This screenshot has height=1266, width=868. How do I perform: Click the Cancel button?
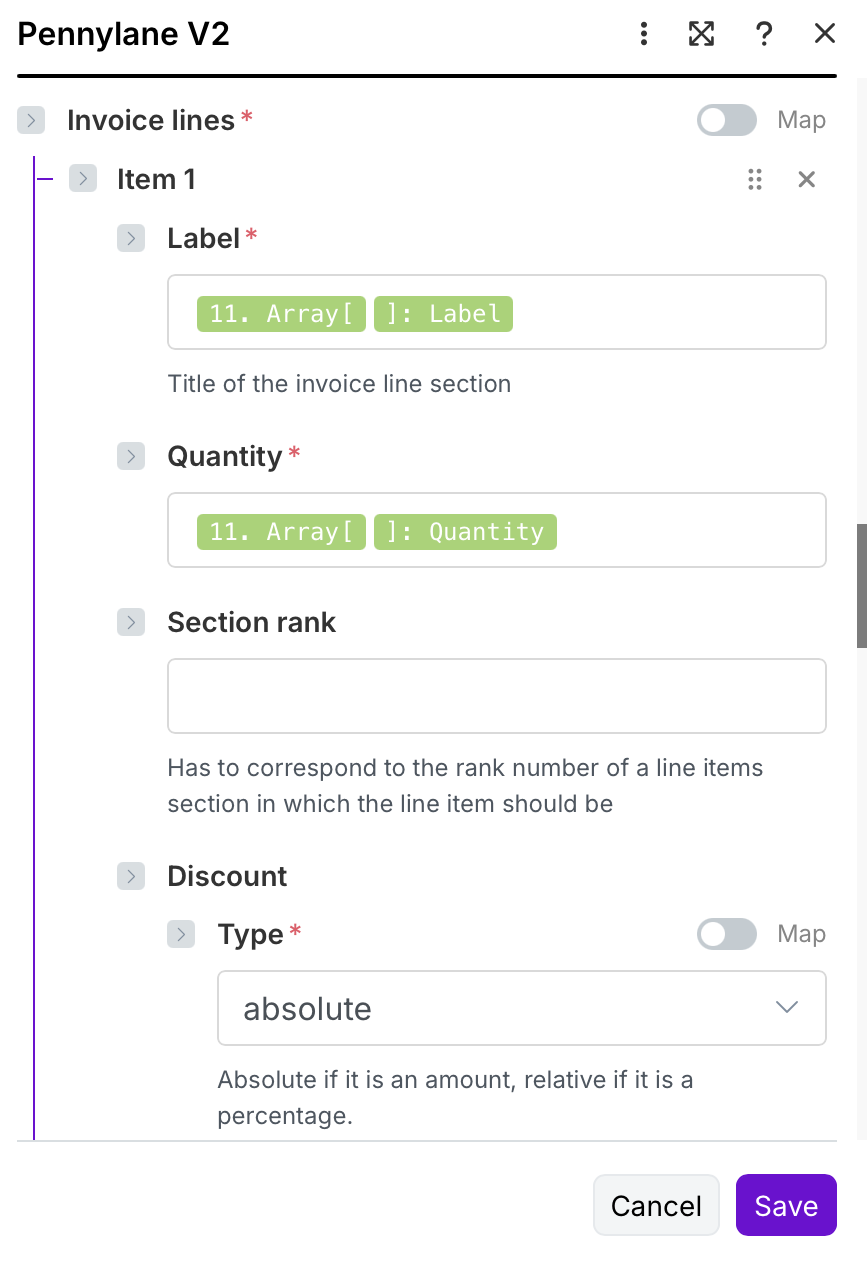656,1205
